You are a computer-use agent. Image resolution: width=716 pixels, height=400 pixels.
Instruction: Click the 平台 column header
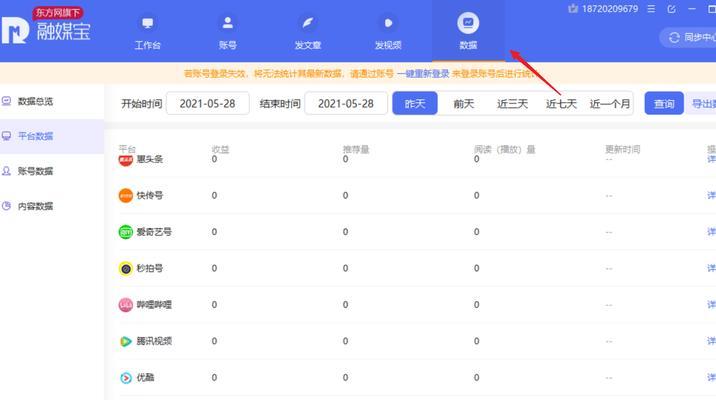(x=127, y=149)
